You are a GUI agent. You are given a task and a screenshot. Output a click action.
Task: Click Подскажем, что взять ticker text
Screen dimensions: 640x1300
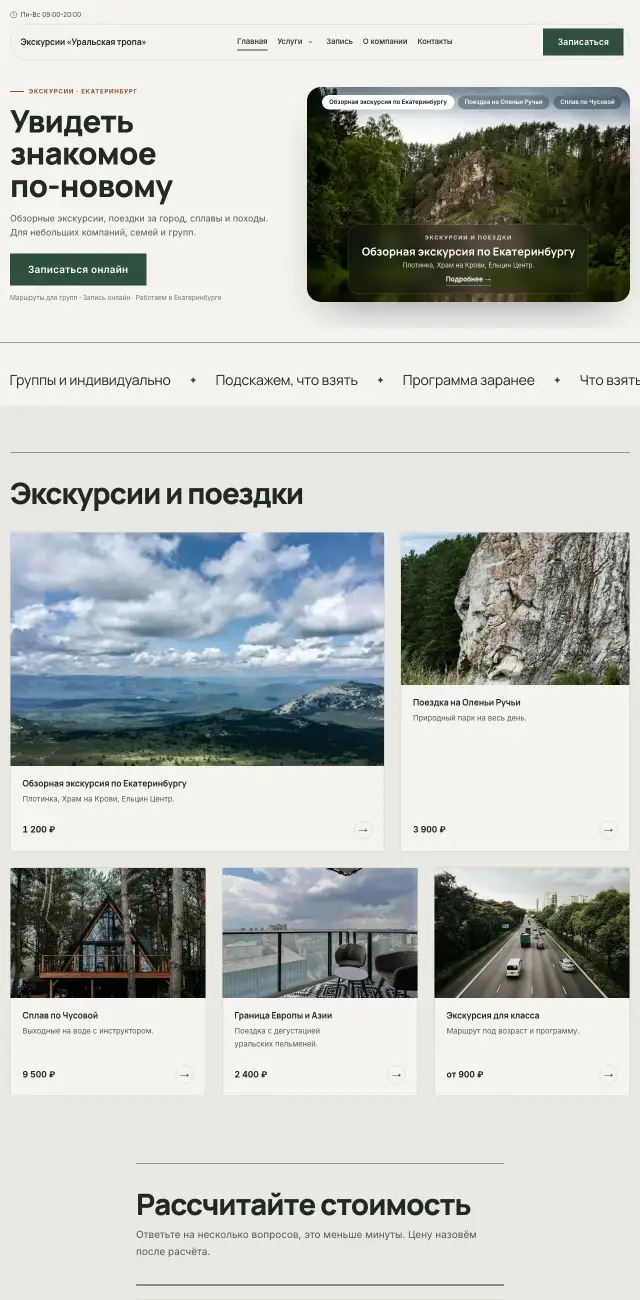tap(287, 380)
